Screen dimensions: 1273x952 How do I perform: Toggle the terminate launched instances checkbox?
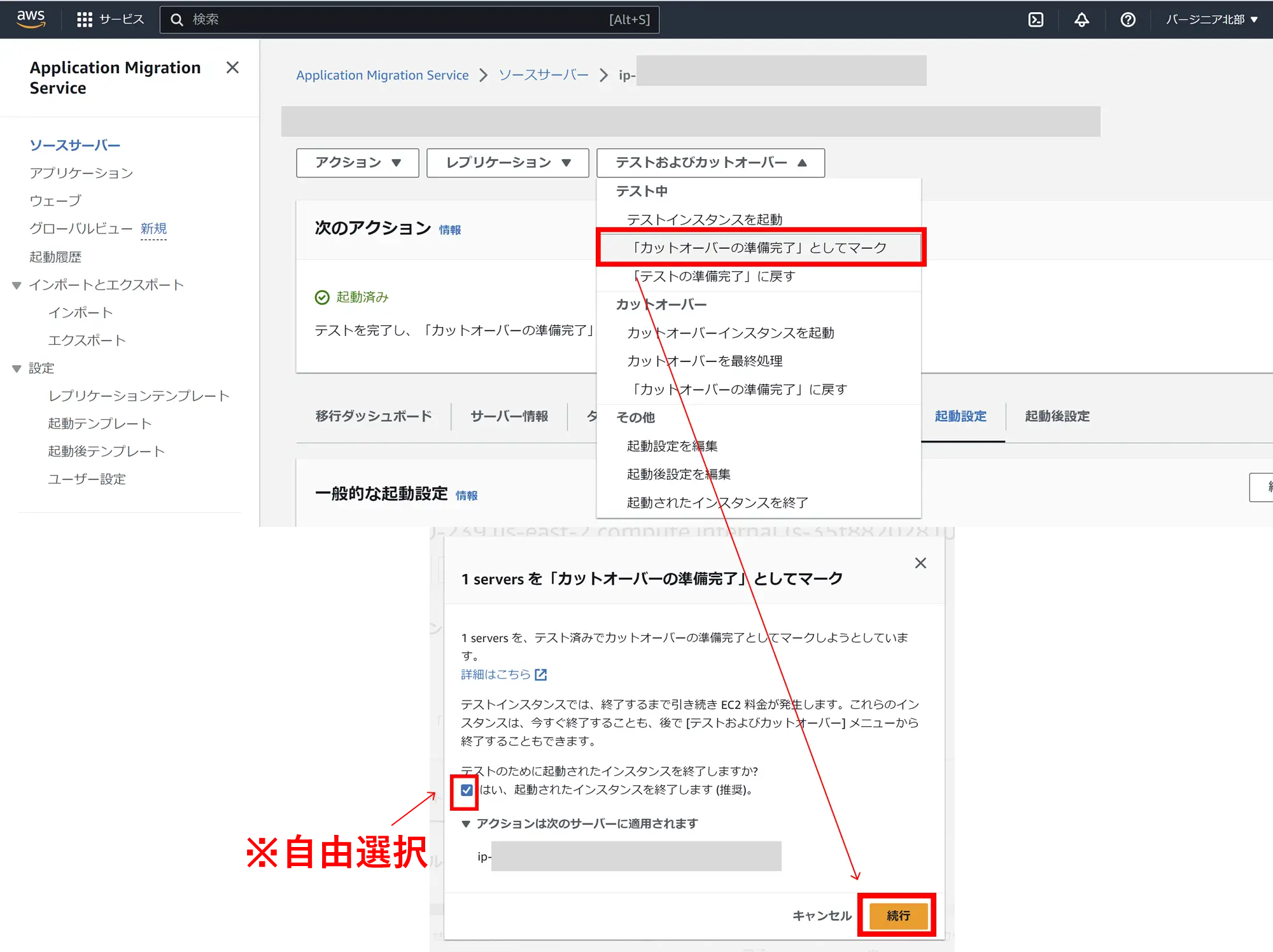(467, 790)
